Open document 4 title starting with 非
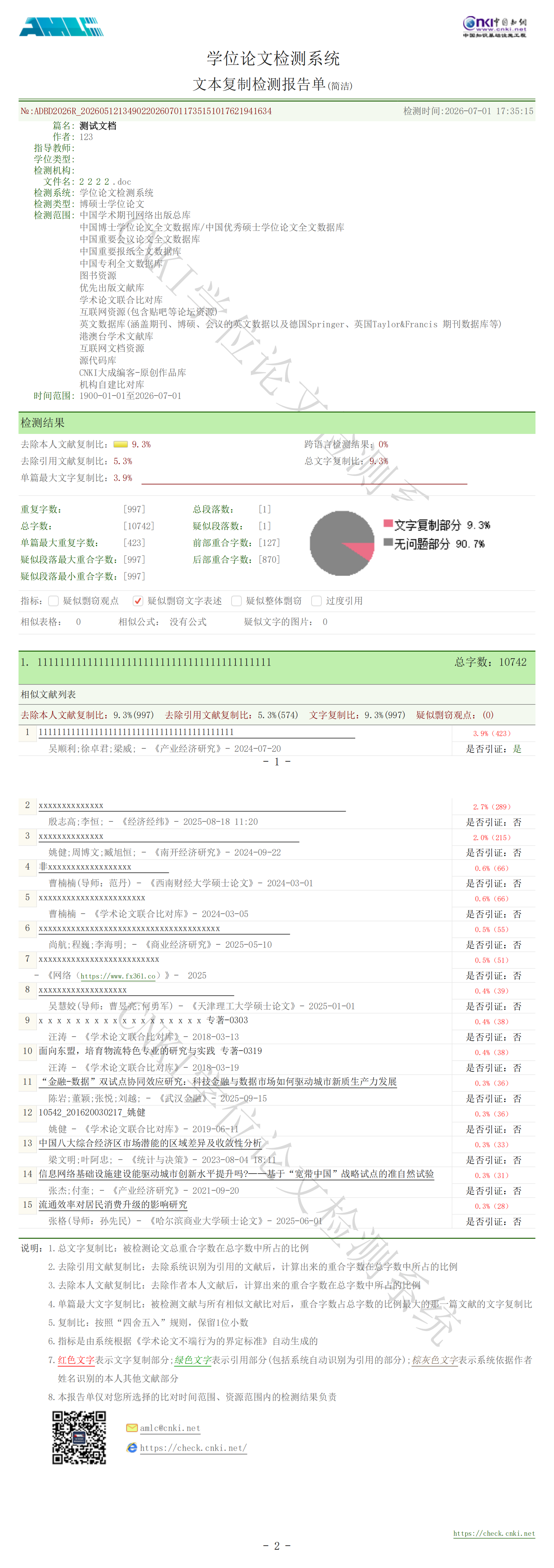554x1568 pixels. tap(85, 867)
